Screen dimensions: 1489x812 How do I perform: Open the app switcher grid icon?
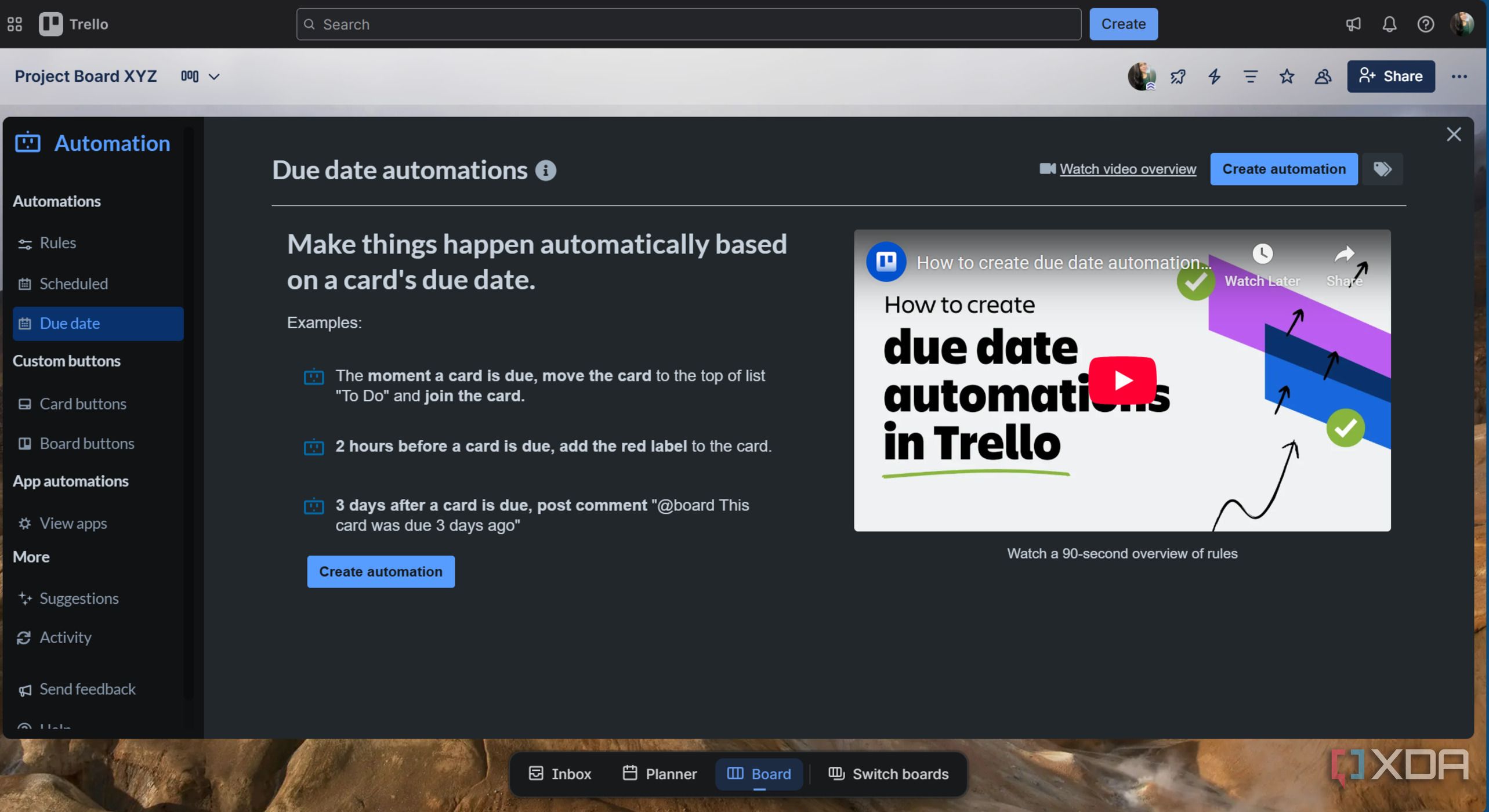(15, 24)
